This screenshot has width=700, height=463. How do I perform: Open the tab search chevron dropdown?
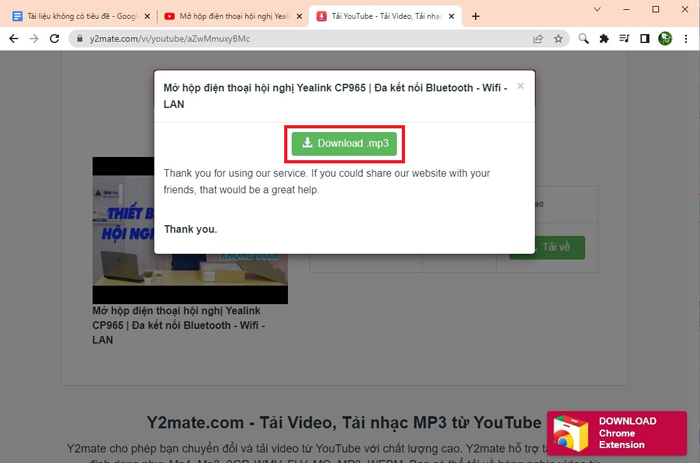coord(597,9)
